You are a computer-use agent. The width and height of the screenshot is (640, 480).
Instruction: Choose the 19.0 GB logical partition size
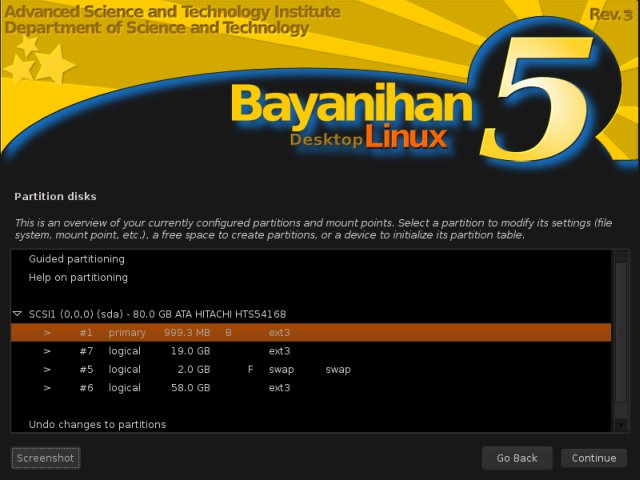(x=192, y=351)
